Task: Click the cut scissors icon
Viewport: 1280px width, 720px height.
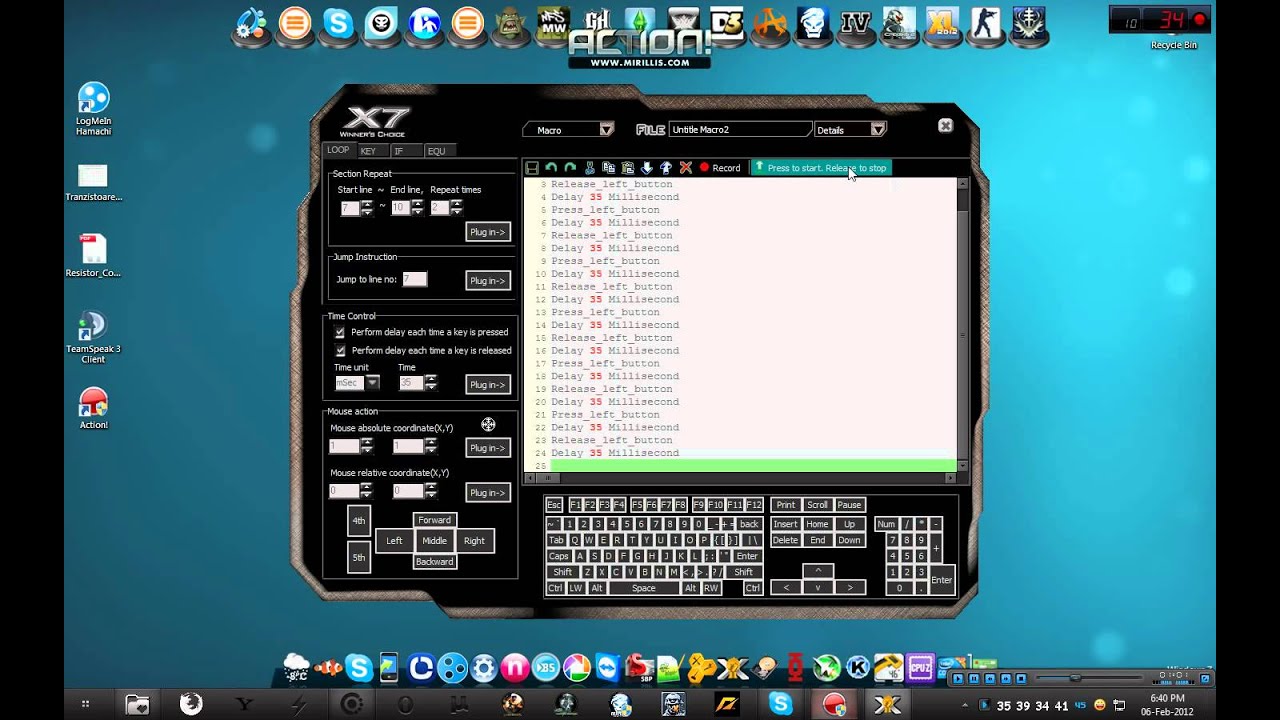Action: (590, 168)
